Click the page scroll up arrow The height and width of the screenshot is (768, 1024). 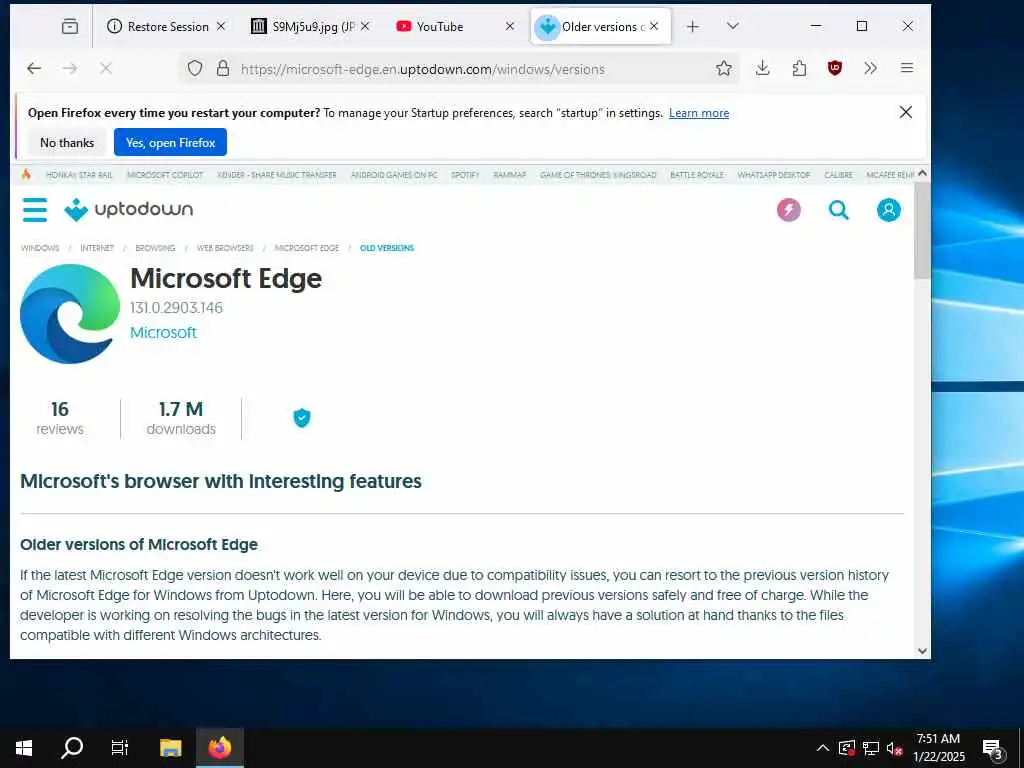[x=922, y=173]
